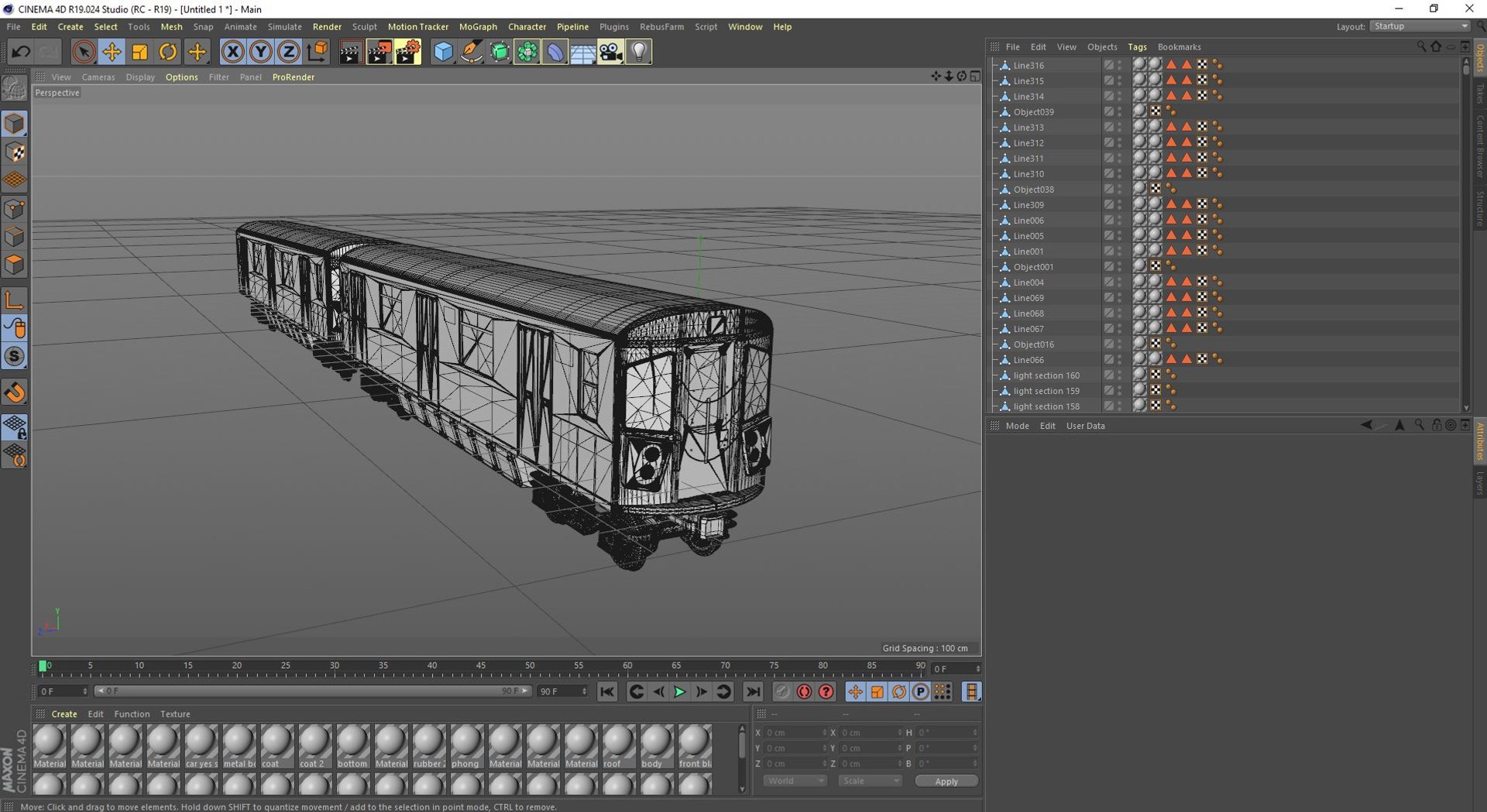This screenshot has width=1487, height=812.
Task: Open the Scale mode dropdown
Action: (871, 781)
